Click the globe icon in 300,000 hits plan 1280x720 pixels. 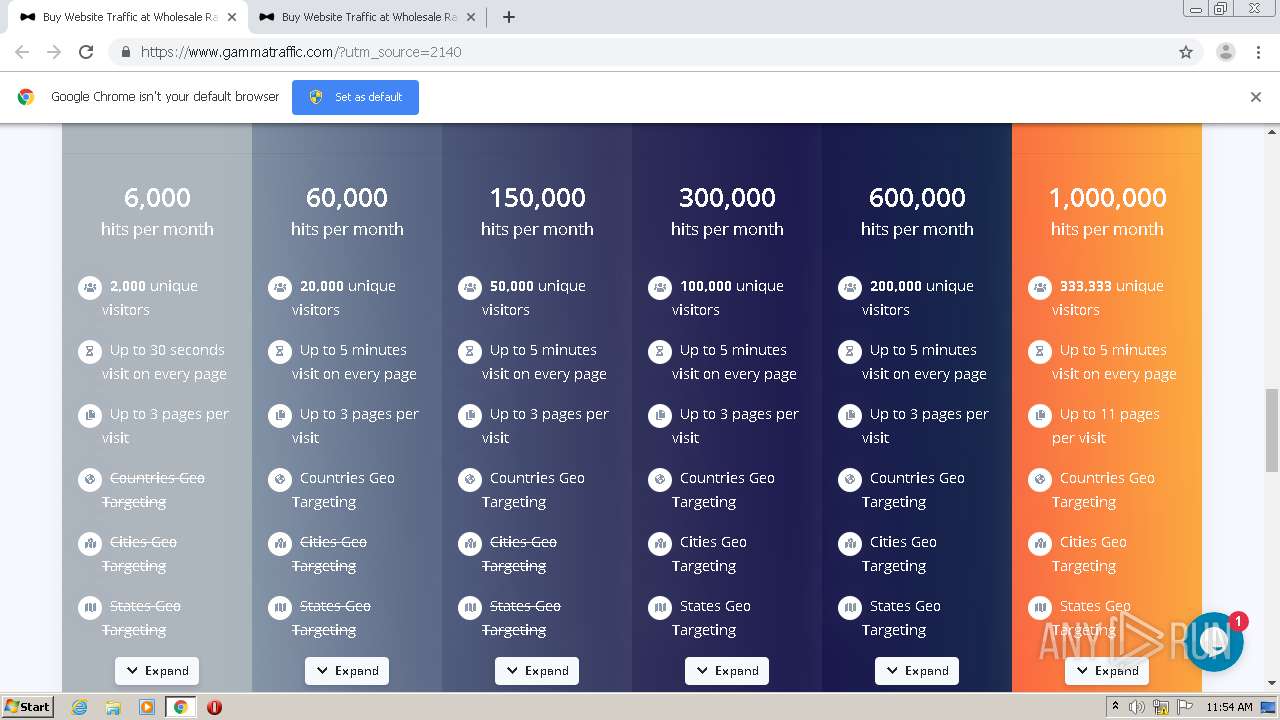(660, 479)
